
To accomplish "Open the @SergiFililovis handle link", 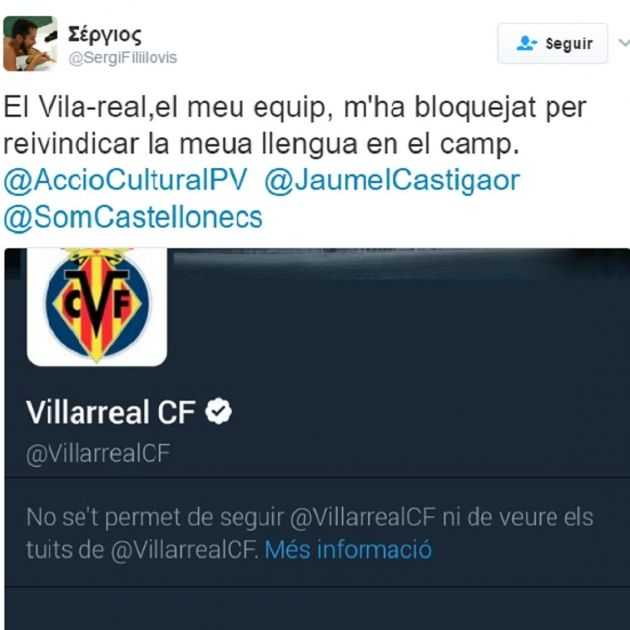I will click(x=123, y=58).
